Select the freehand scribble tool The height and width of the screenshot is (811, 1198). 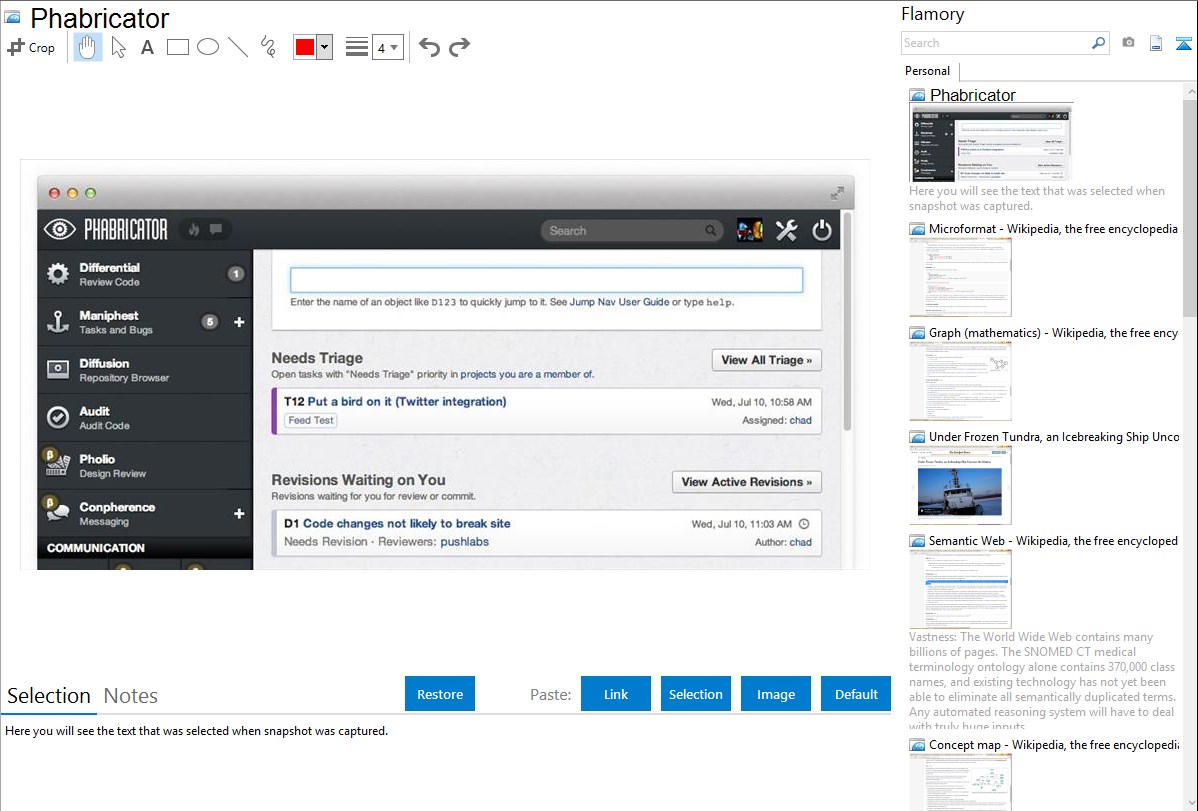coord(267,47)
